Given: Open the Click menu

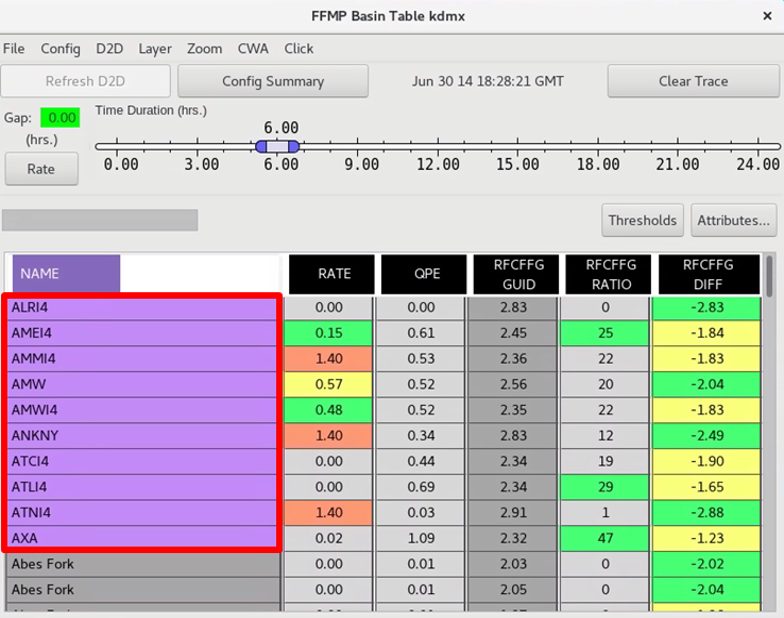Looking at the screenshot, I should [298, 48].
